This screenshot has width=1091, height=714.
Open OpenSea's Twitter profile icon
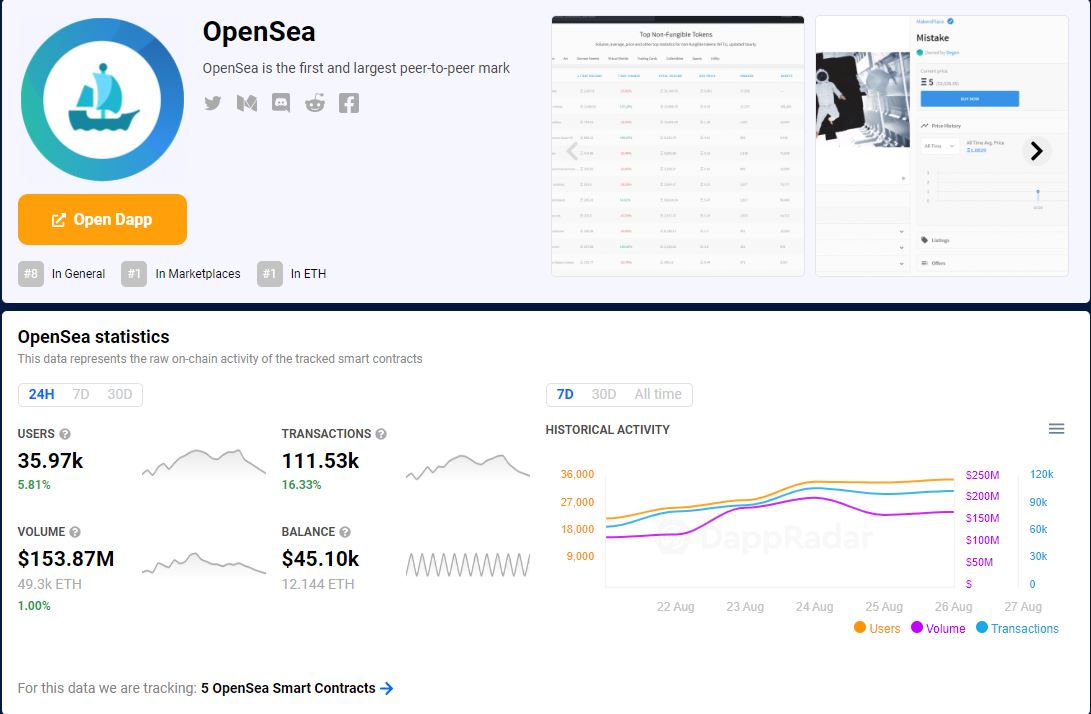213,104
